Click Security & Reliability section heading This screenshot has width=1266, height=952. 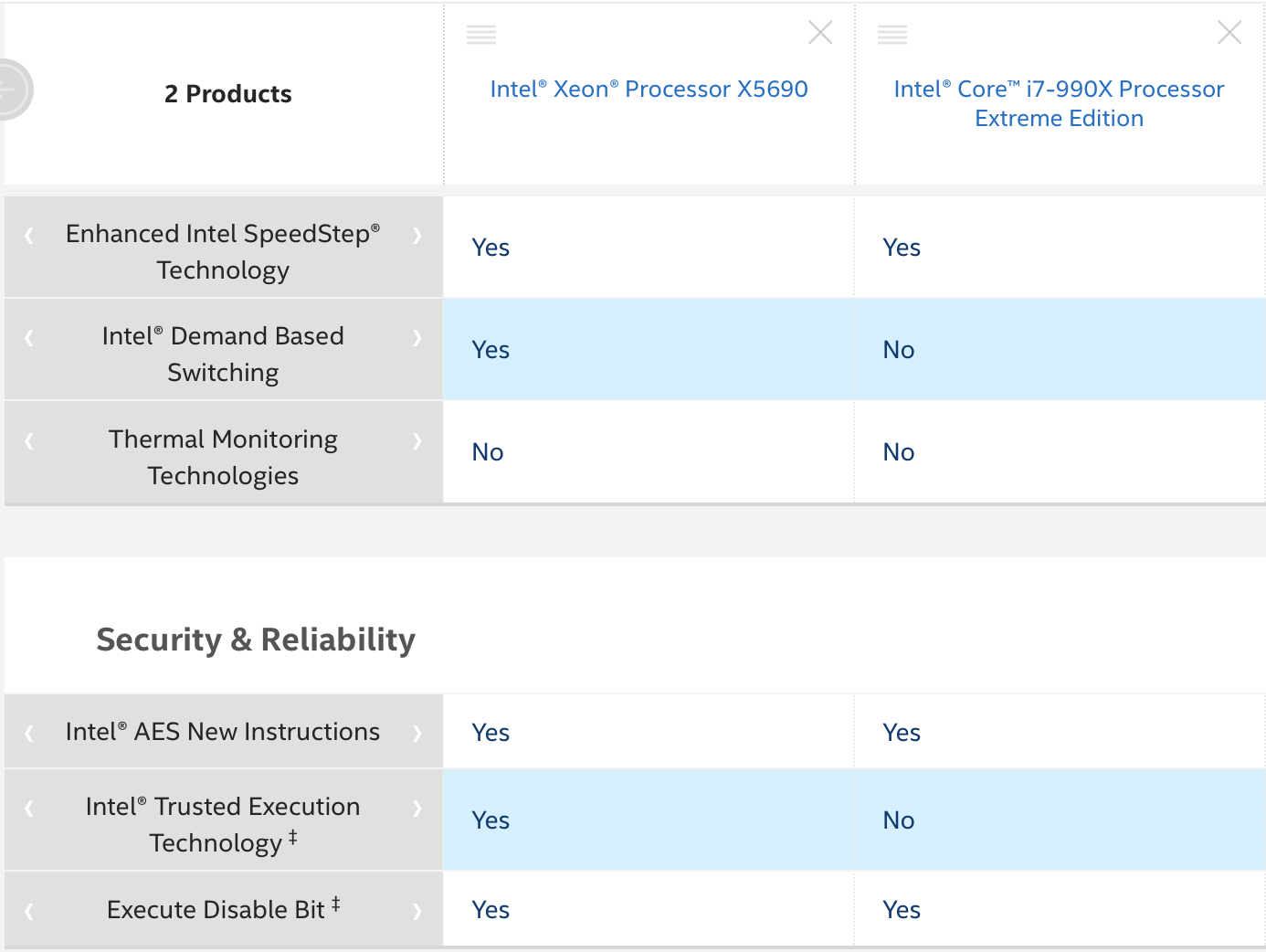256,640
